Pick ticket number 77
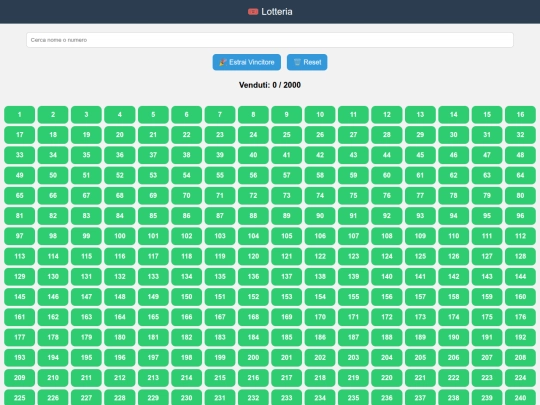Image resolution: width=540 pixels, height=405 pixels. [420, 196]
